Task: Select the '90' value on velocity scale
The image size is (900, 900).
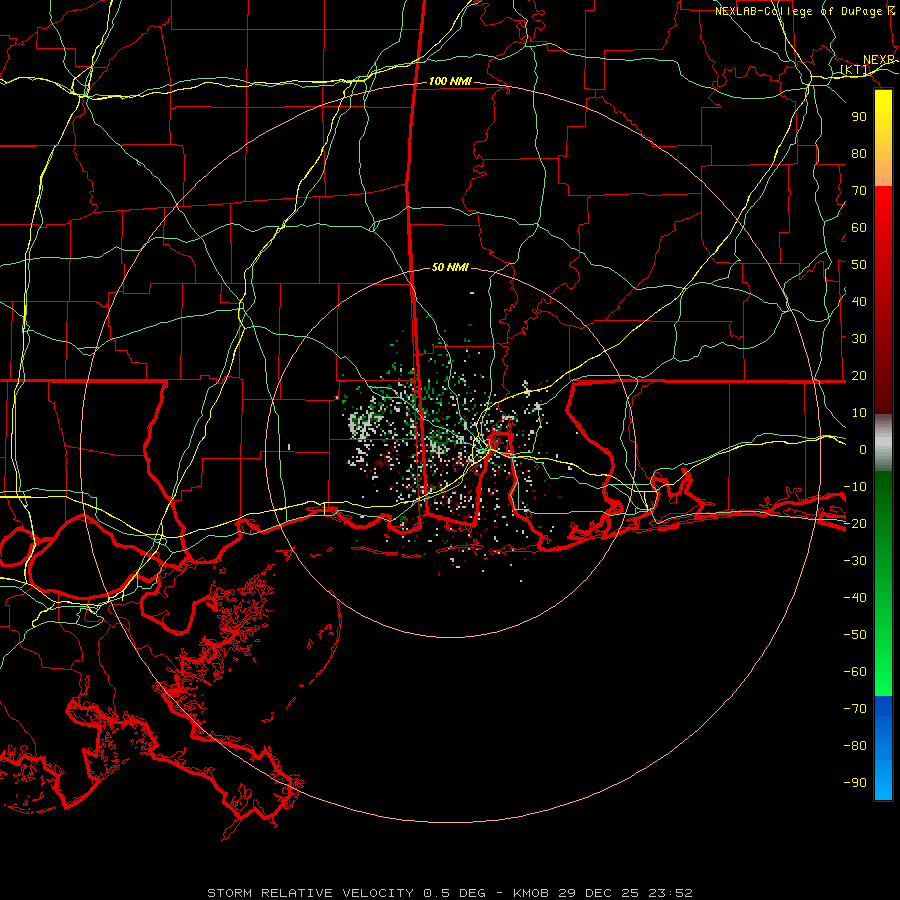Action: 859,117
